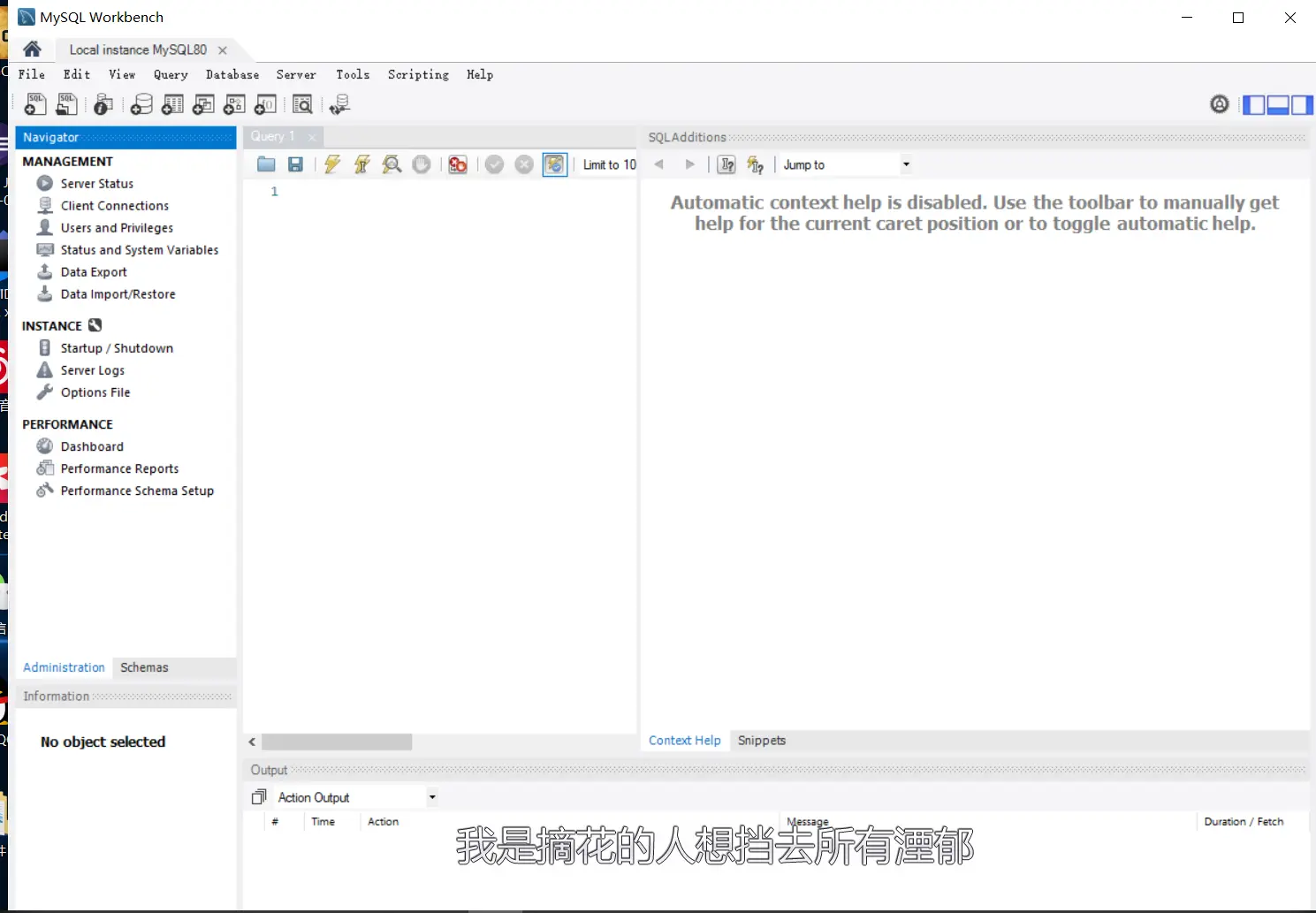The image size is (1316, 913).
Task: Toggle continue-on-error script execution
Action: 458,164
